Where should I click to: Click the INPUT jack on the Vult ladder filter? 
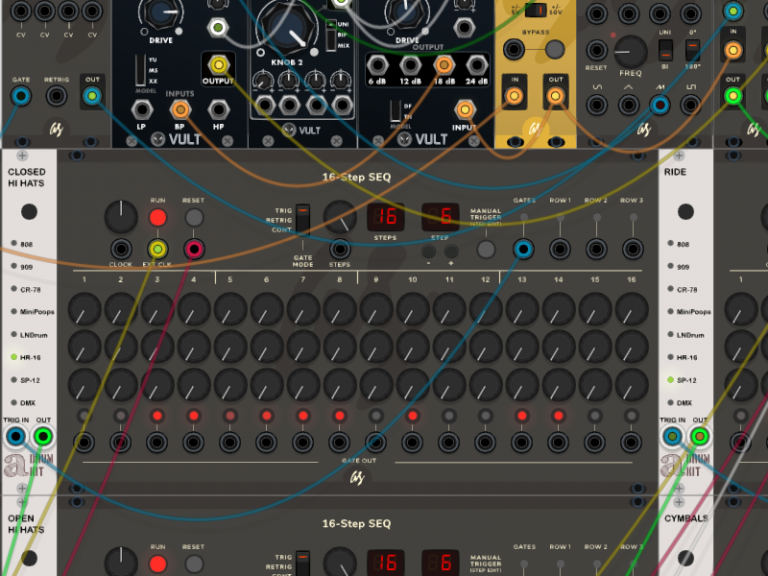pos(464,109)
